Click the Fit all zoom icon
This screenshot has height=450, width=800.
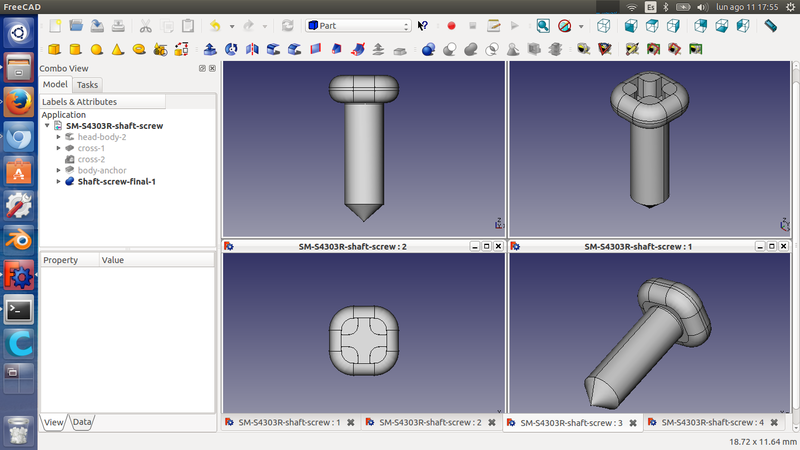(543, 25)
